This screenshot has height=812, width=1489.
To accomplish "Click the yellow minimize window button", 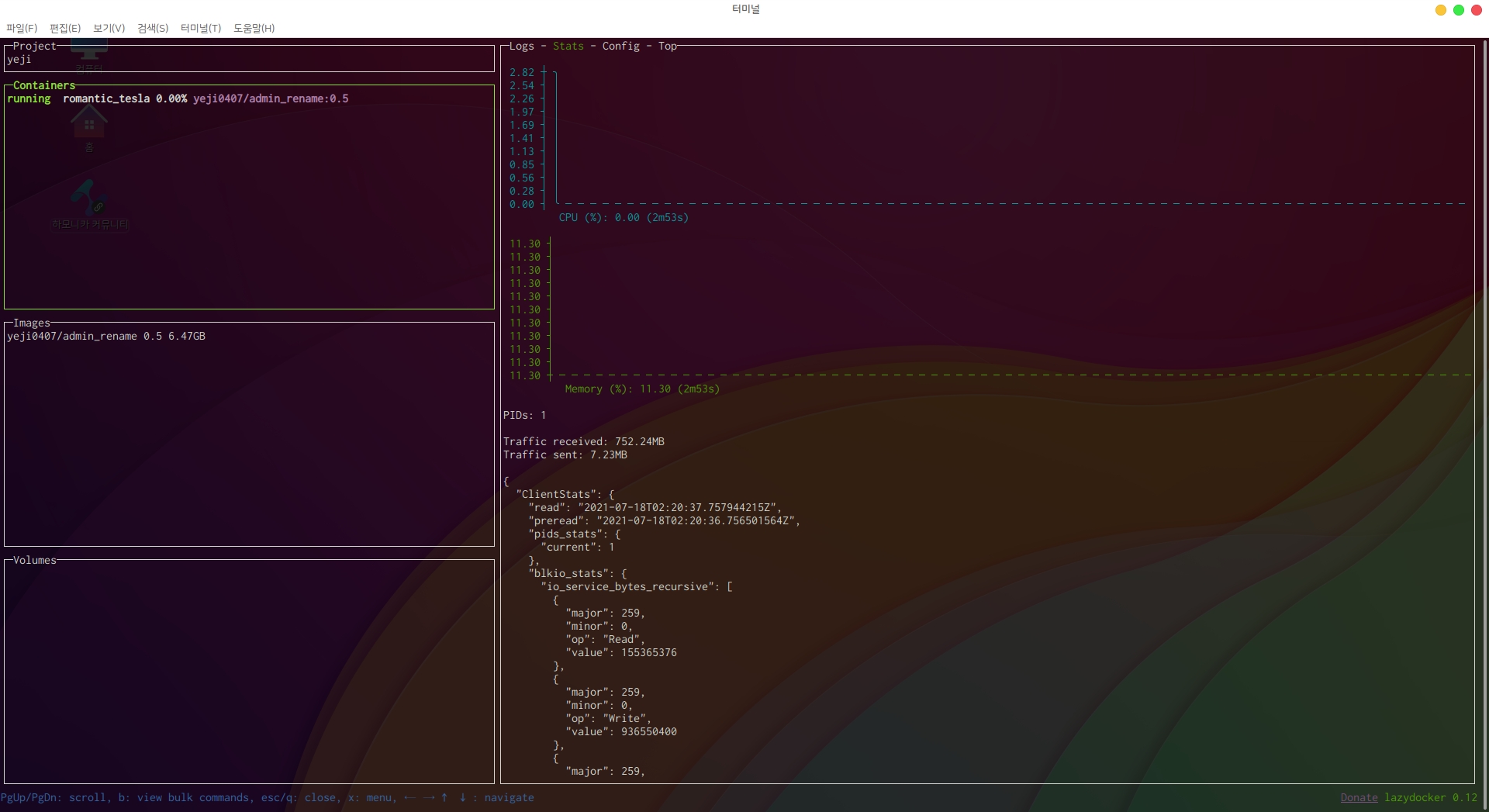I will (x=1440, y=10).
